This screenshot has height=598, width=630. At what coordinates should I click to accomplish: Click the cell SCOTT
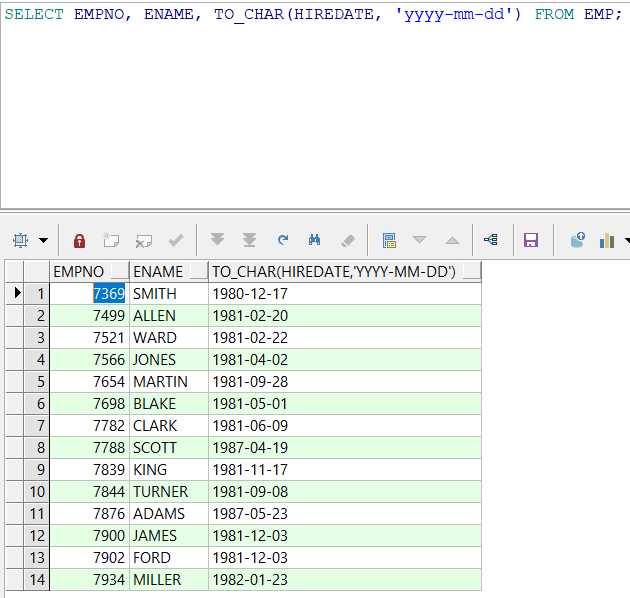(169, 448)
